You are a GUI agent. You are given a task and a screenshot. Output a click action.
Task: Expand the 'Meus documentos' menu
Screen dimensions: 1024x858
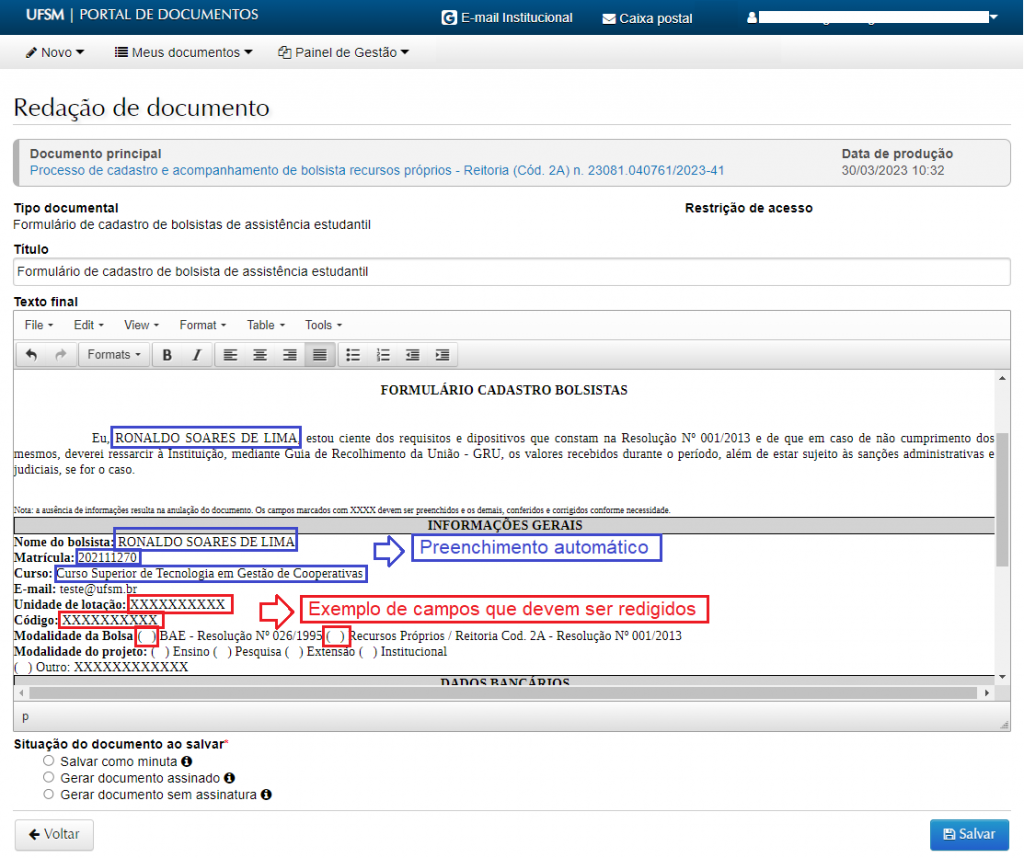[183, 52]
